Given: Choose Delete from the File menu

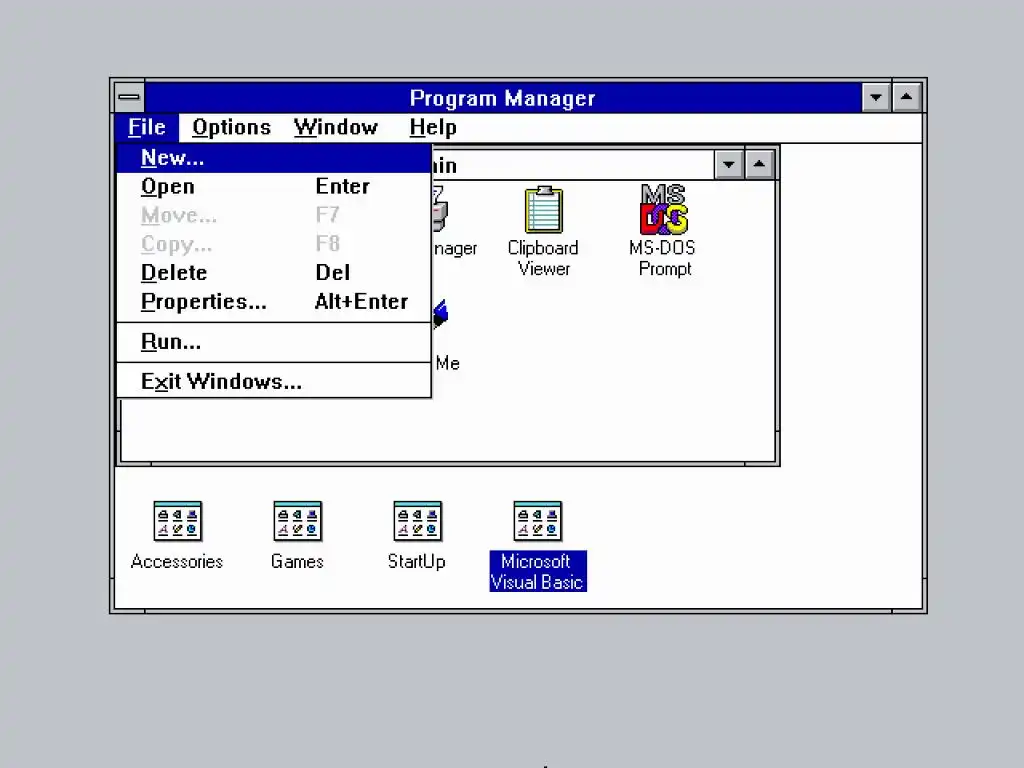Looking at the screenshot, I should coord(274,273).
